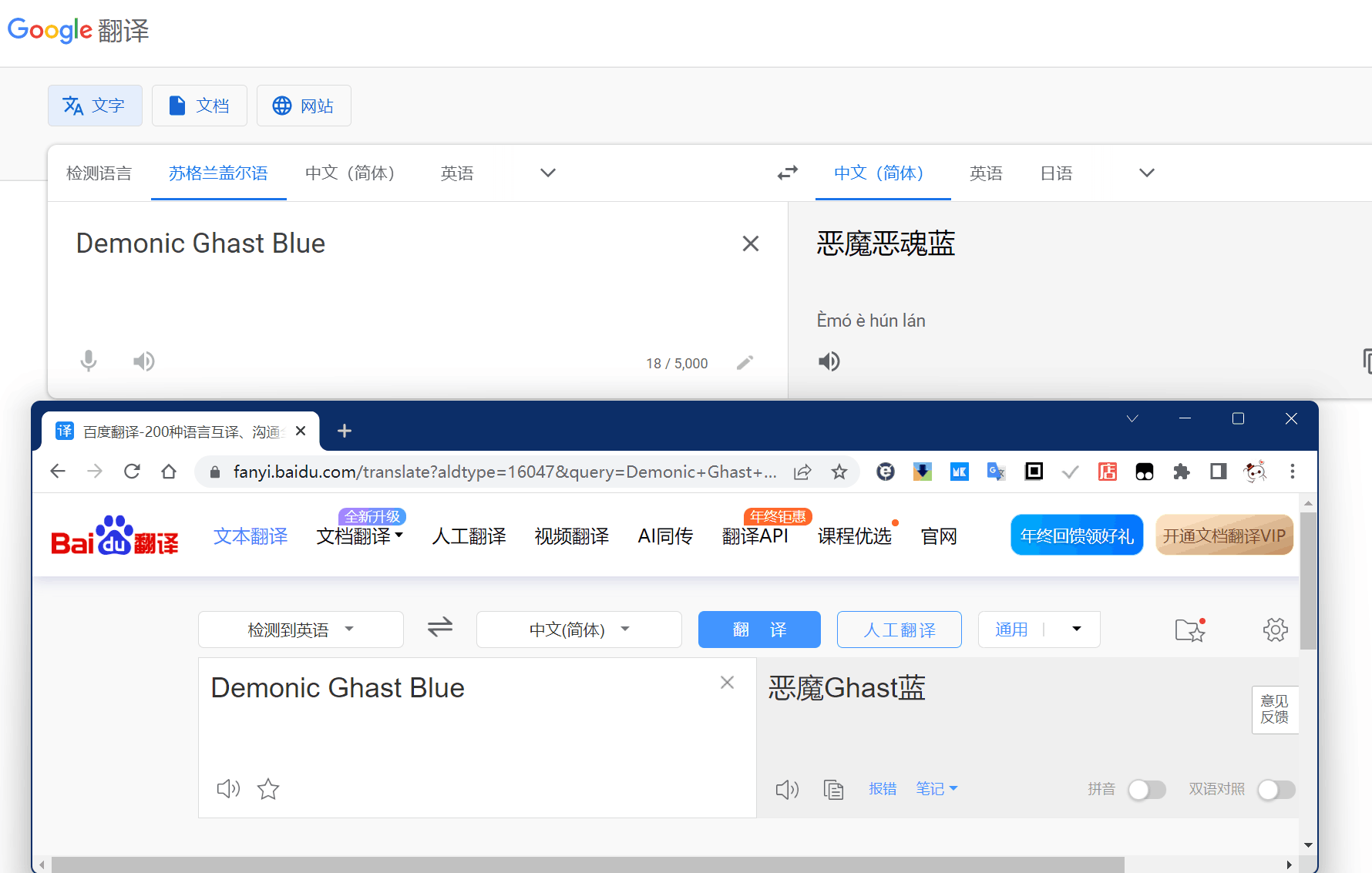Open 视频翻译 in Baidu navigation
The height and width of the screenshot is (873, 1372).
pyautogui.click(x=572, y=536)
